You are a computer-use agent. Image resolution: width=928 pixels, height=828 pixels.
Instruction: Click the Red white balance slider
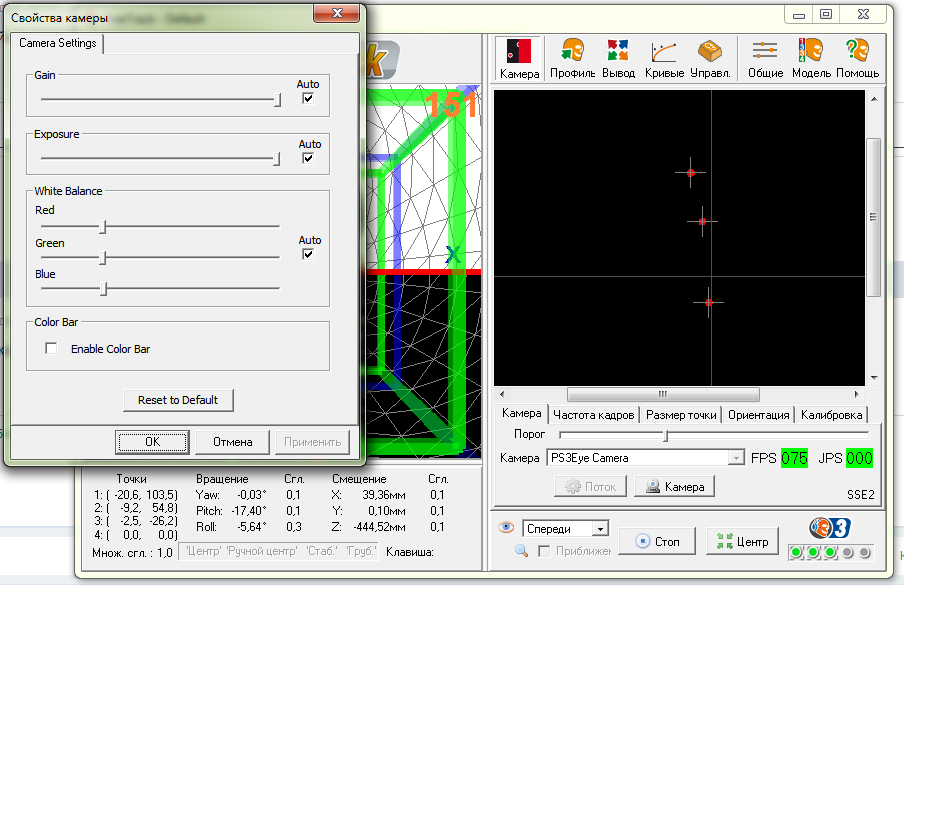tap(102, 227)
